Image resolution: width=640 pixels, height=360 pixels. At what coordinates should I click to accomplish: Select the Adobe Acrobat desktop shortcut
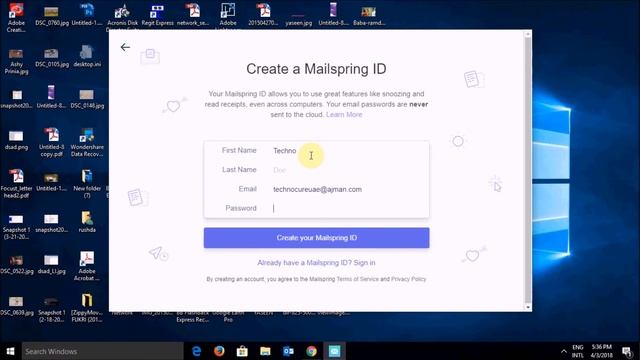[x=87, y=266]
